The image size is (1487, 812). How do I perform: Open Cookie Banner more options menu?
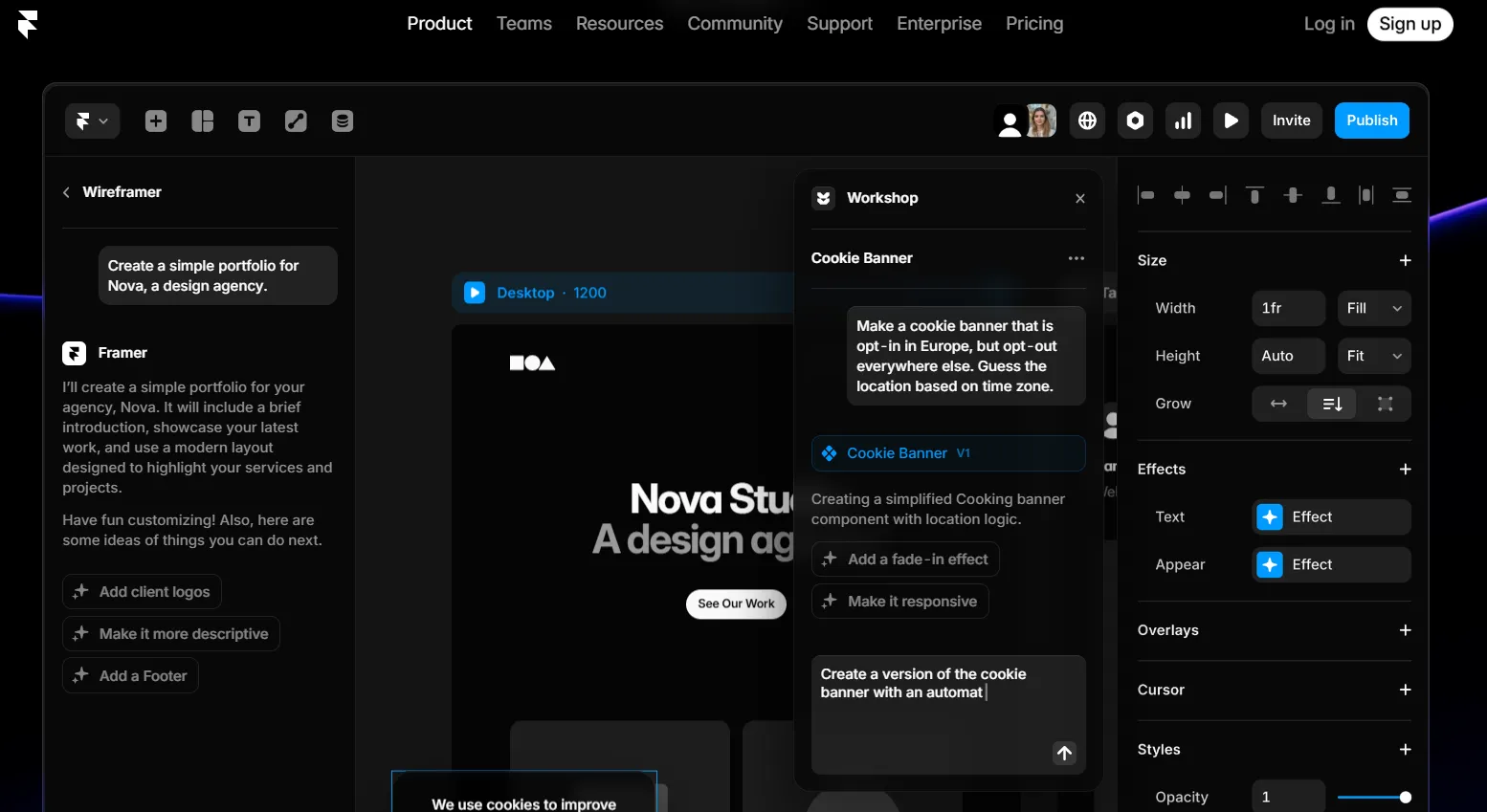point(1076,258)
